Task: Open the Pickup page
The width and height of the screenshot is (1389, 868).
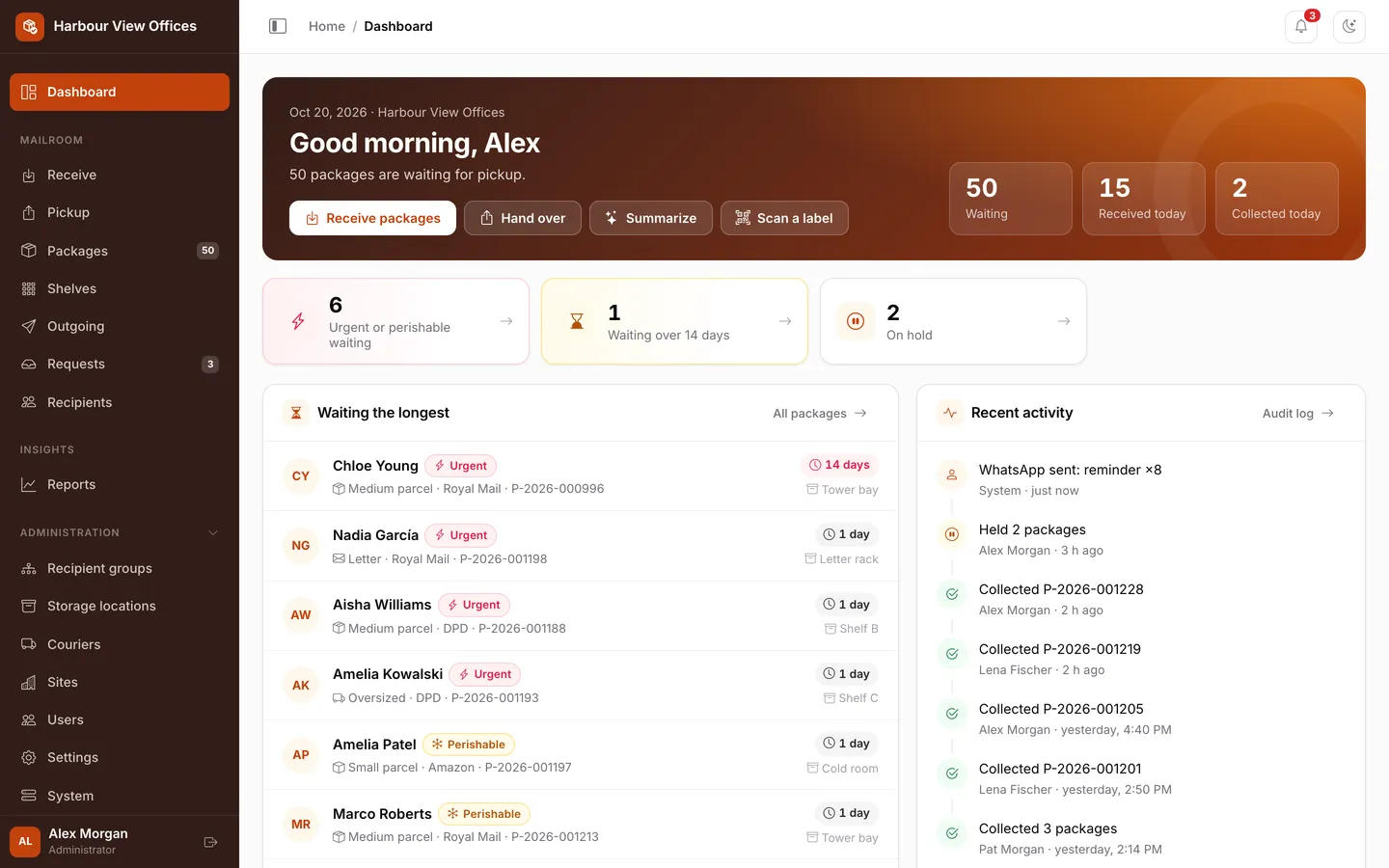Action: (120, 212)
